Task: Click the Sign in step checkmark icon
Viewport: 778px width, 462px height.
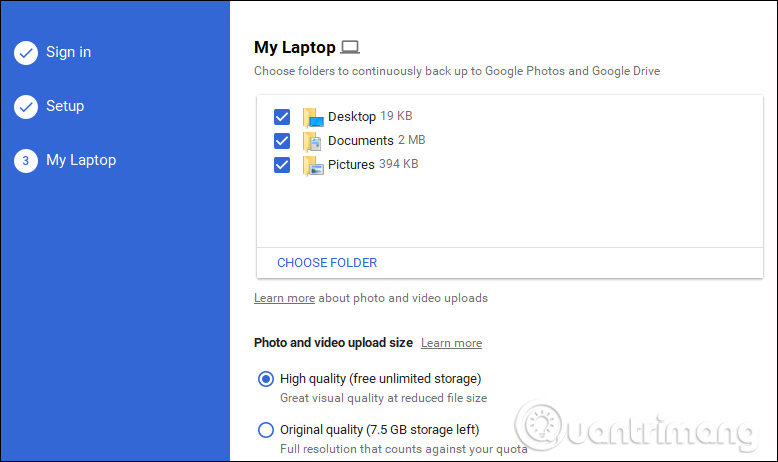Action: (x=26, y=53)
